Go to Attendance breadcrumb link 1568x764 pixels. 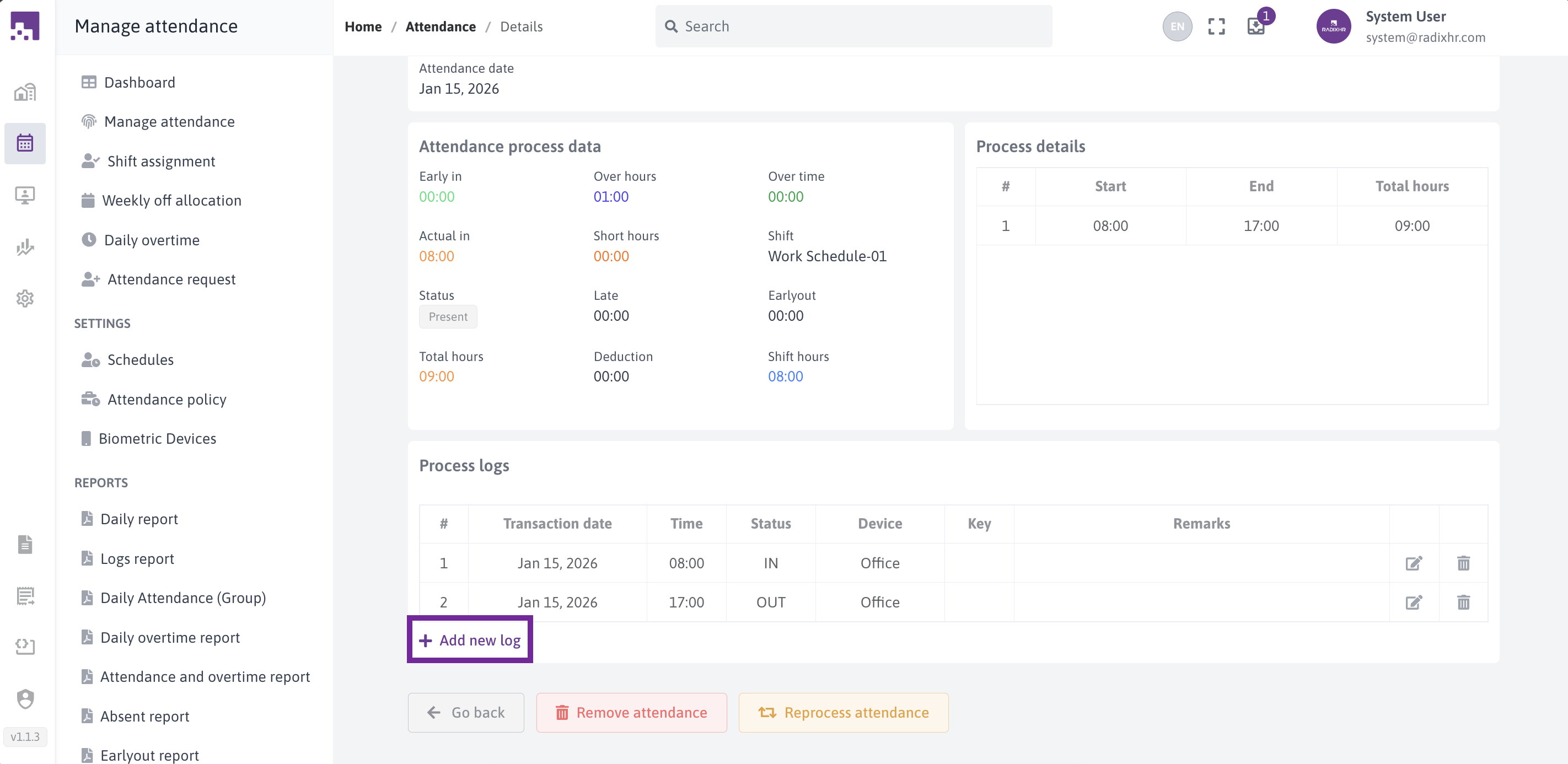click(x=440, y=26)
